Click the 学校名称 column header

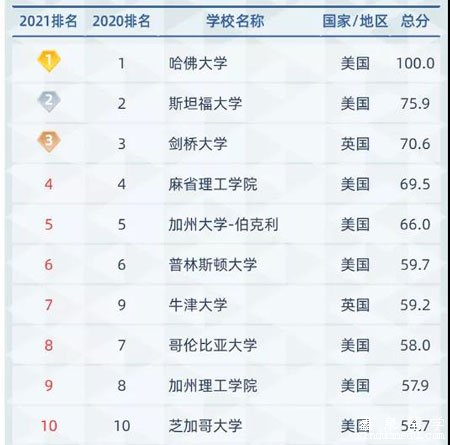(x=235, y=21)
